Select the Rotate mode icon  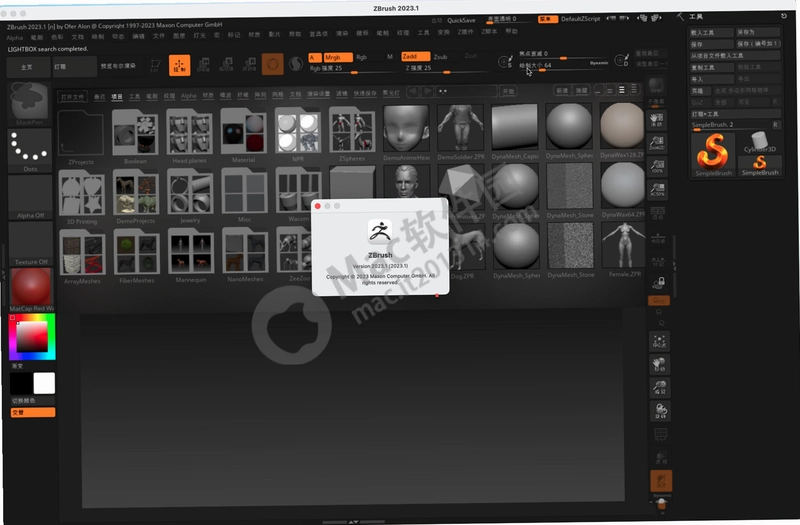click(249, 65)
